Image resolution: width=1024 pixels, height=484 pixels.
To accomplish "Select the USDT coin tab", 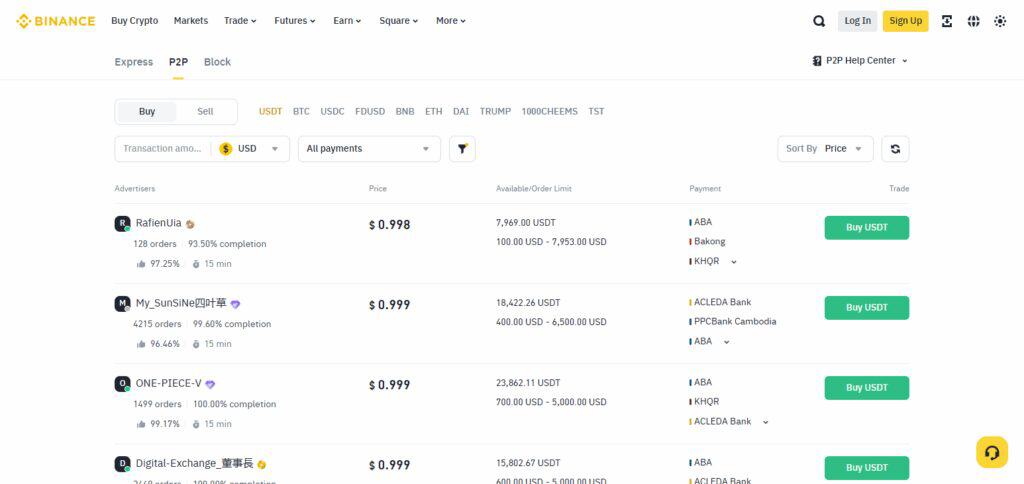I will tap(270, 112).
